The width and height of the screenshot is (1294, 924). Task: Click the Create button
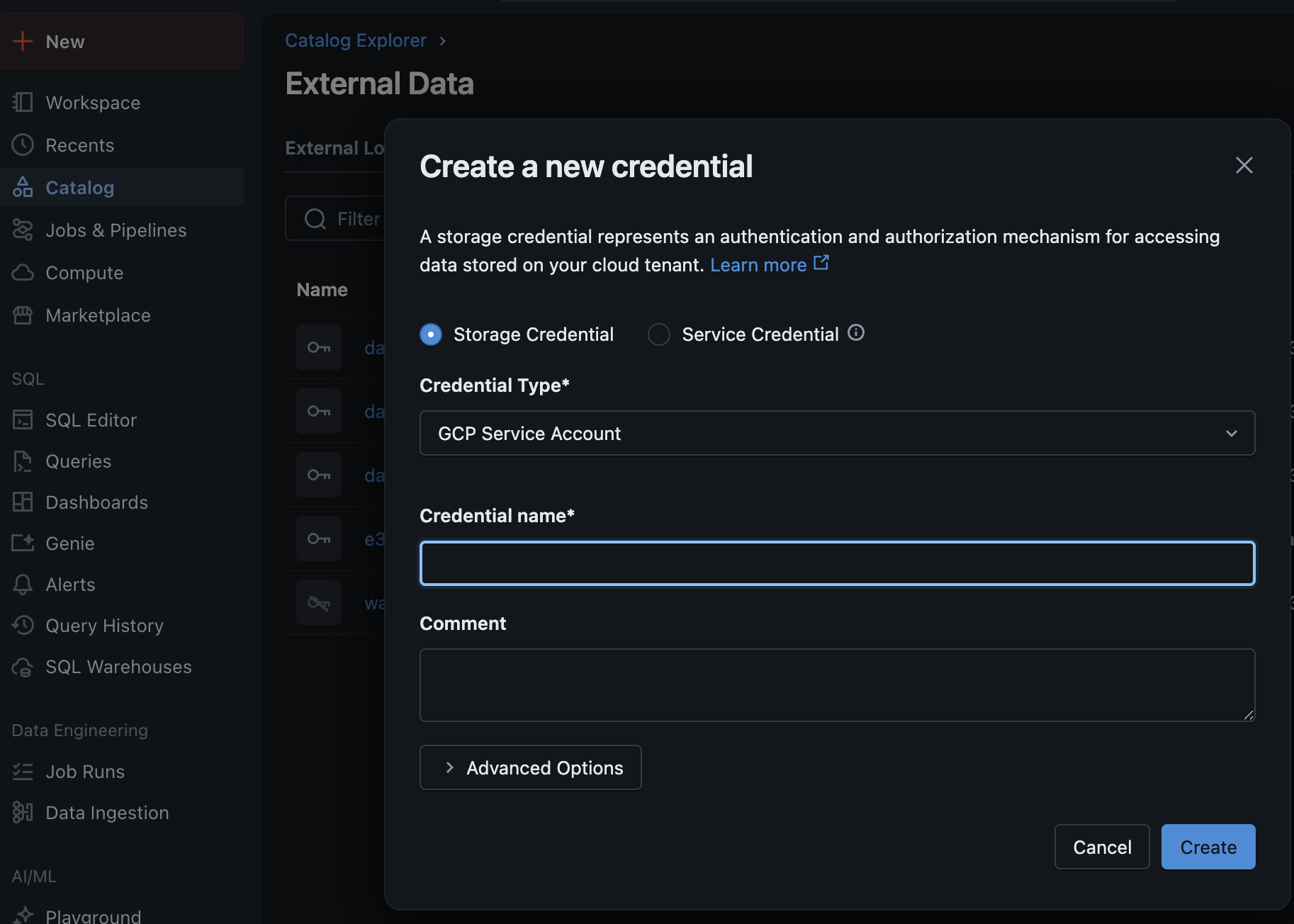coord(1208,847)
